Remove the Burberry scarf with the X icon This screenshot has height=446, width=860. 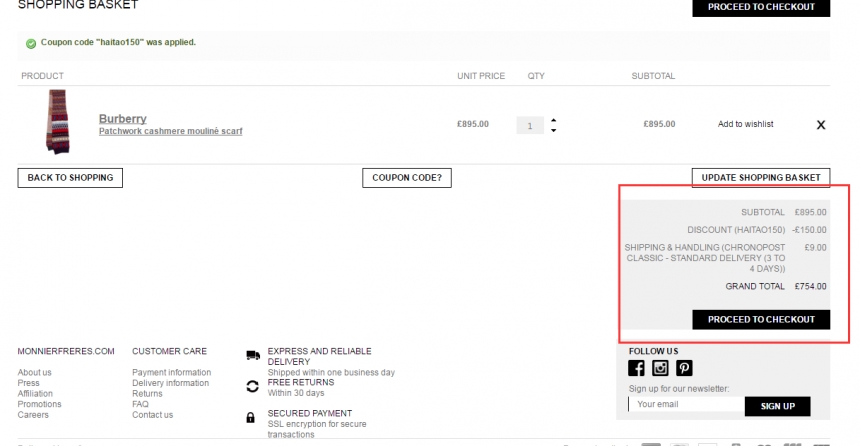(x=821, y=125)
